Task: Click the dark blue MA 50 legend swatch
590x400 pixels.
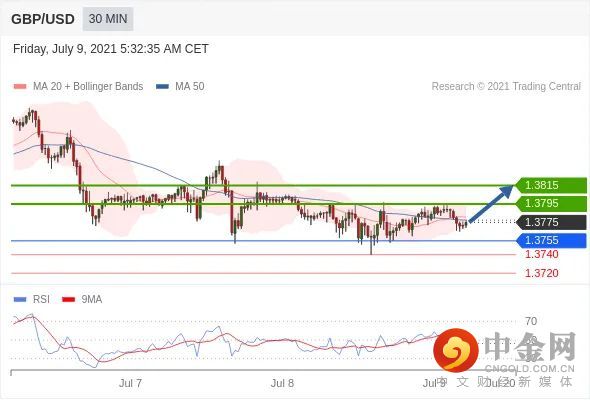Action: pos(162,87)
